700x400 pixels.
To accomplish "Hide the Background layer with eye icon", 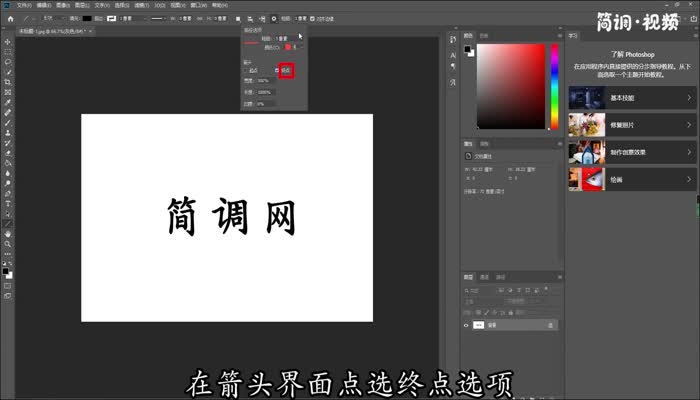I will pos(466,325).
